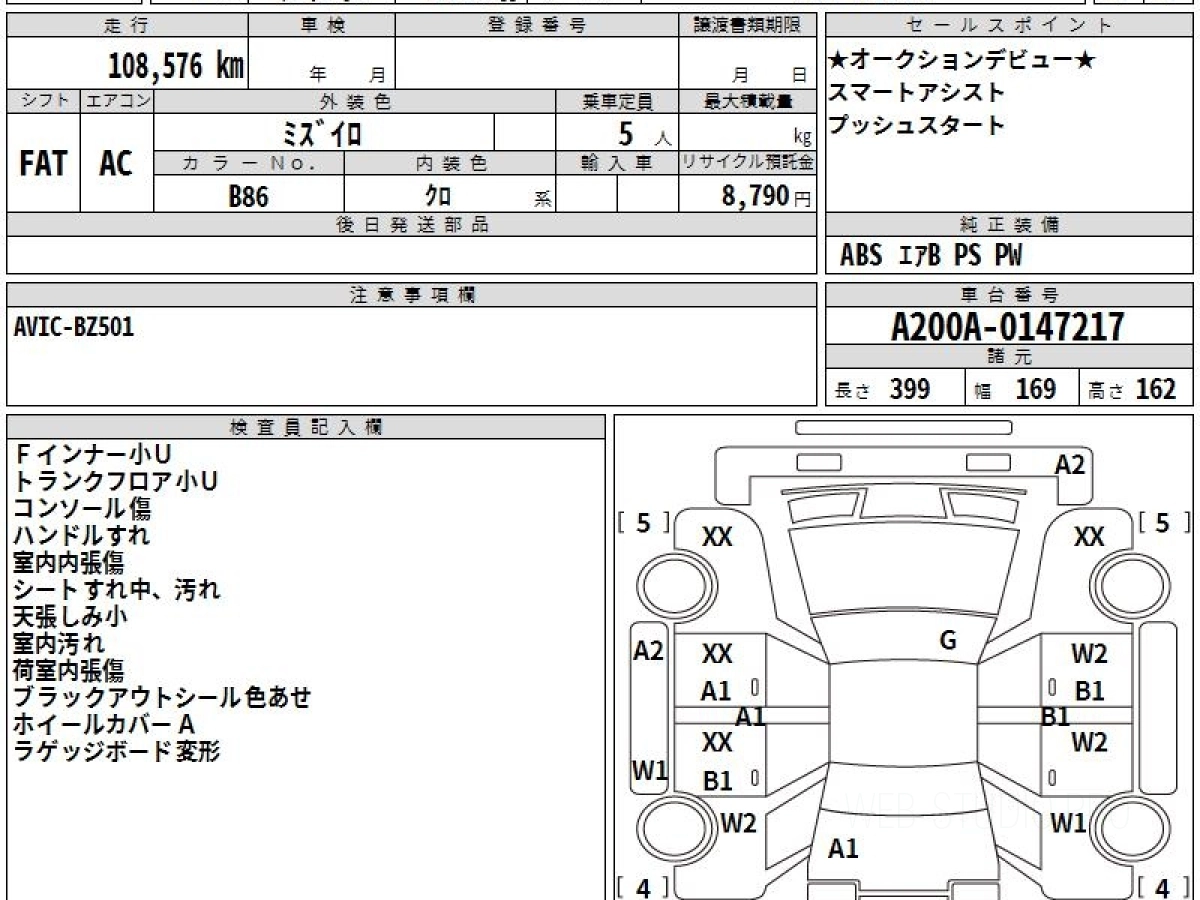Click the width value 169
This screenshot has height=900, width=1200.
(1035, 389)
